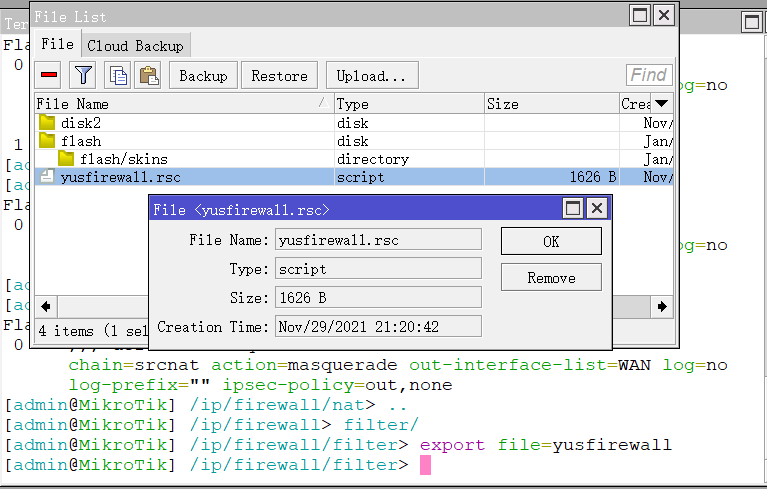Confirm file dialog with OK
Image resolution: width=767 pixels, height=489 pixels.
[x=551, y=241]
